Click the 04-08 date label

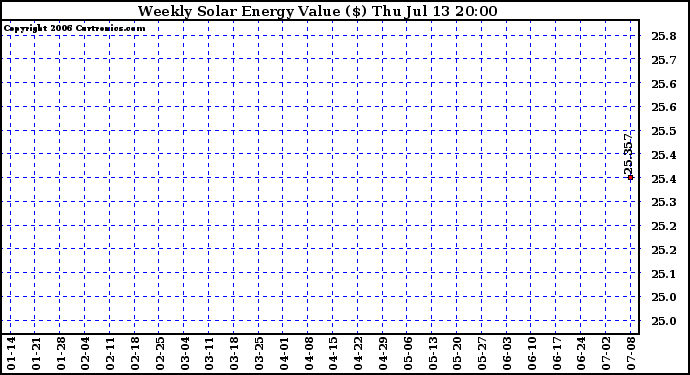[309, 353]
